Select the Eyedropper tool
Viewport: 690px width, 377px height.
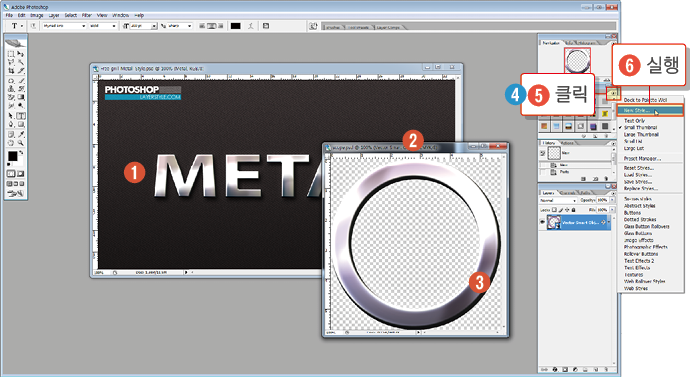pos(21,135)
